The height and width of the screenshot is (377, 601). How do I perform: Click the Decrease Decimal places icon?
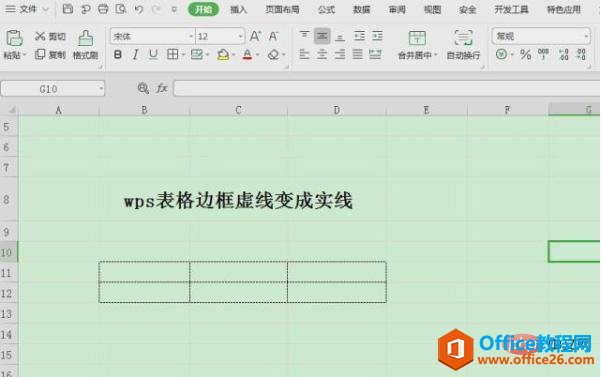(581, 54)
